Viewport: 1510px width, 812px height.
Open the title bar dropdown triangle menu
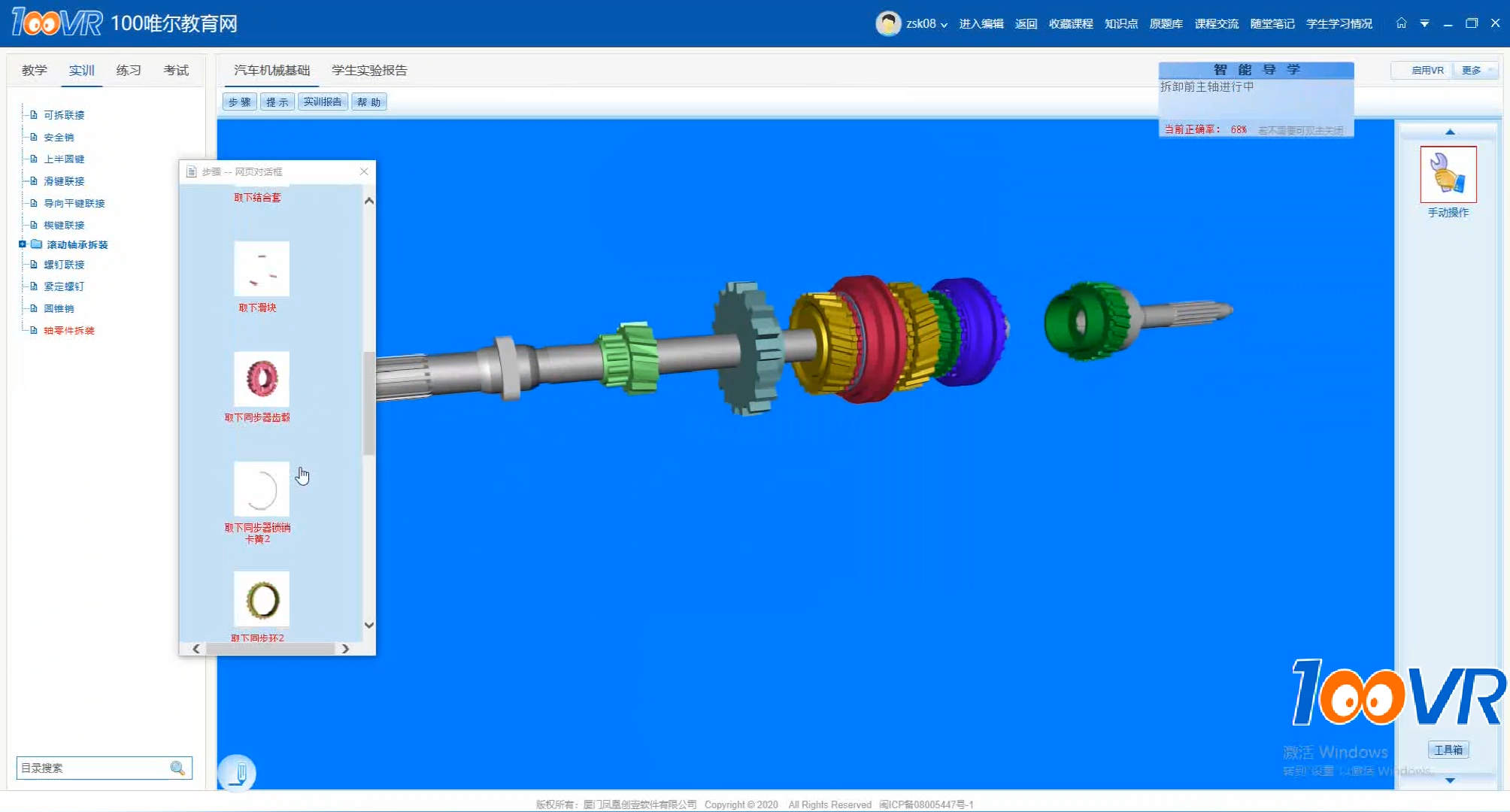1424,24
